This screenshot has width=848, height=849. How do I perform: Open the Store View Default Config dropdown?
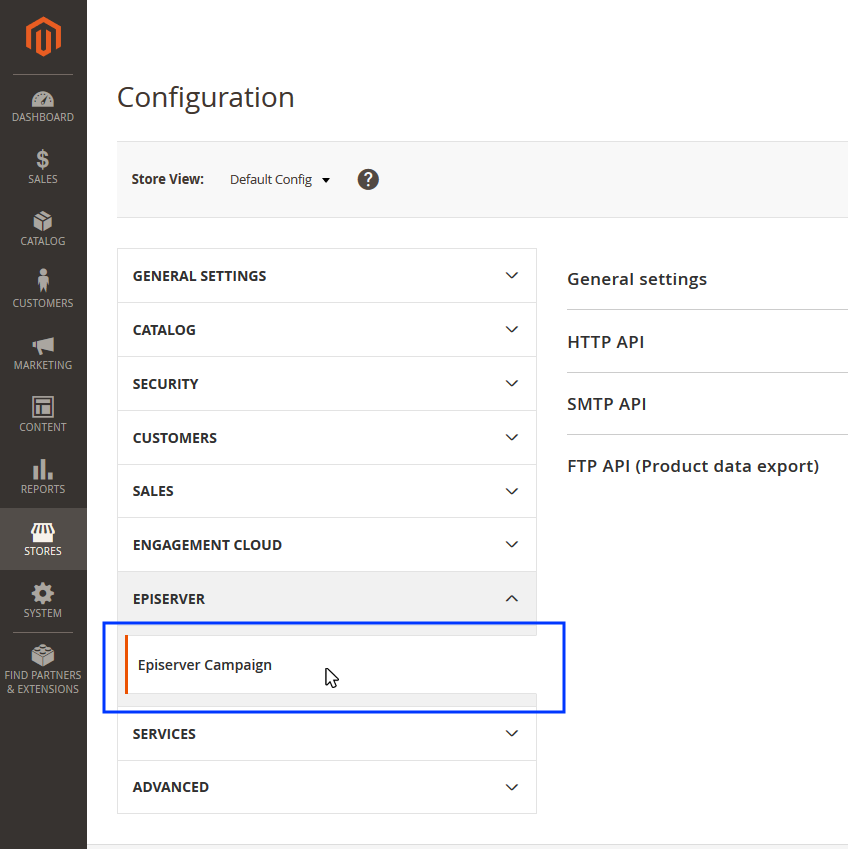[279, 179]
